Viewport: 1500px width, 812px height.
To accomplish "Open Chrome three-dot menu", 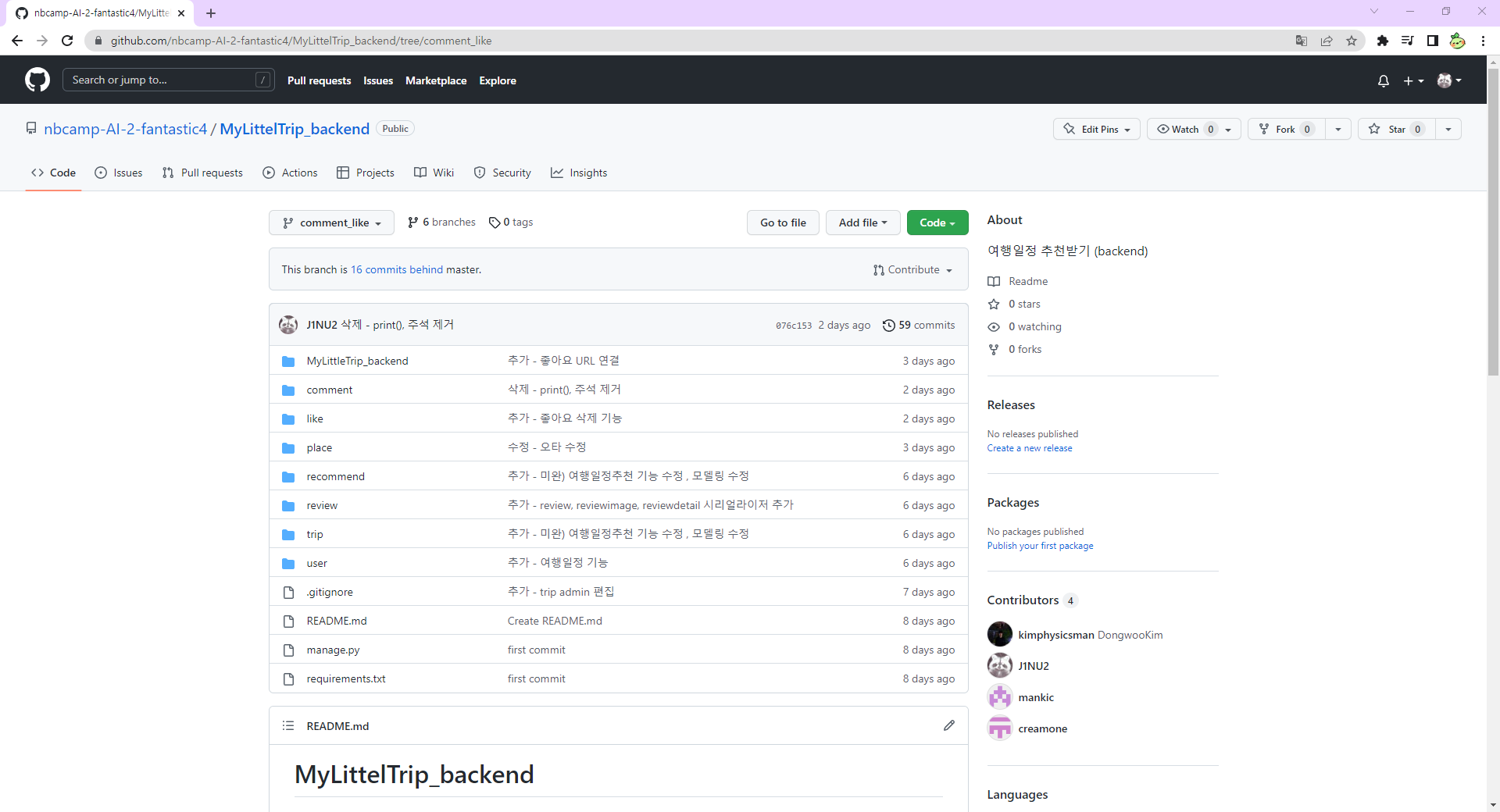I will click(1483, 41).
